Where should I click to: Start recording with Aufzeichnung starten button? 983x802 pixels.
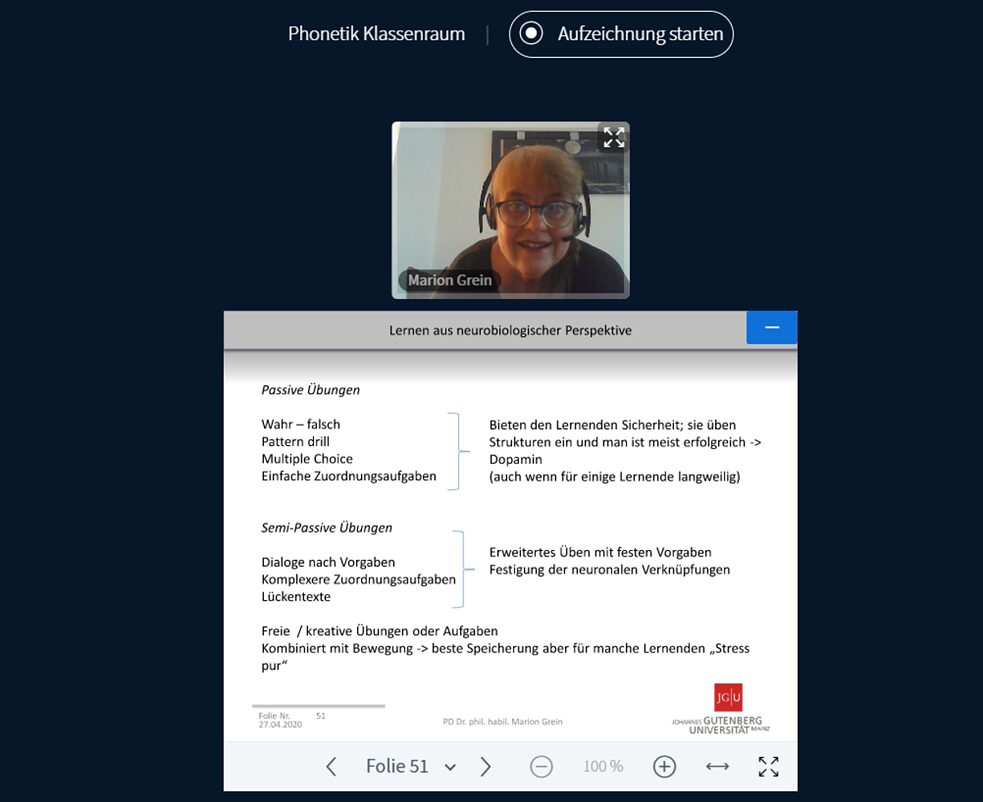pos(621,34)
